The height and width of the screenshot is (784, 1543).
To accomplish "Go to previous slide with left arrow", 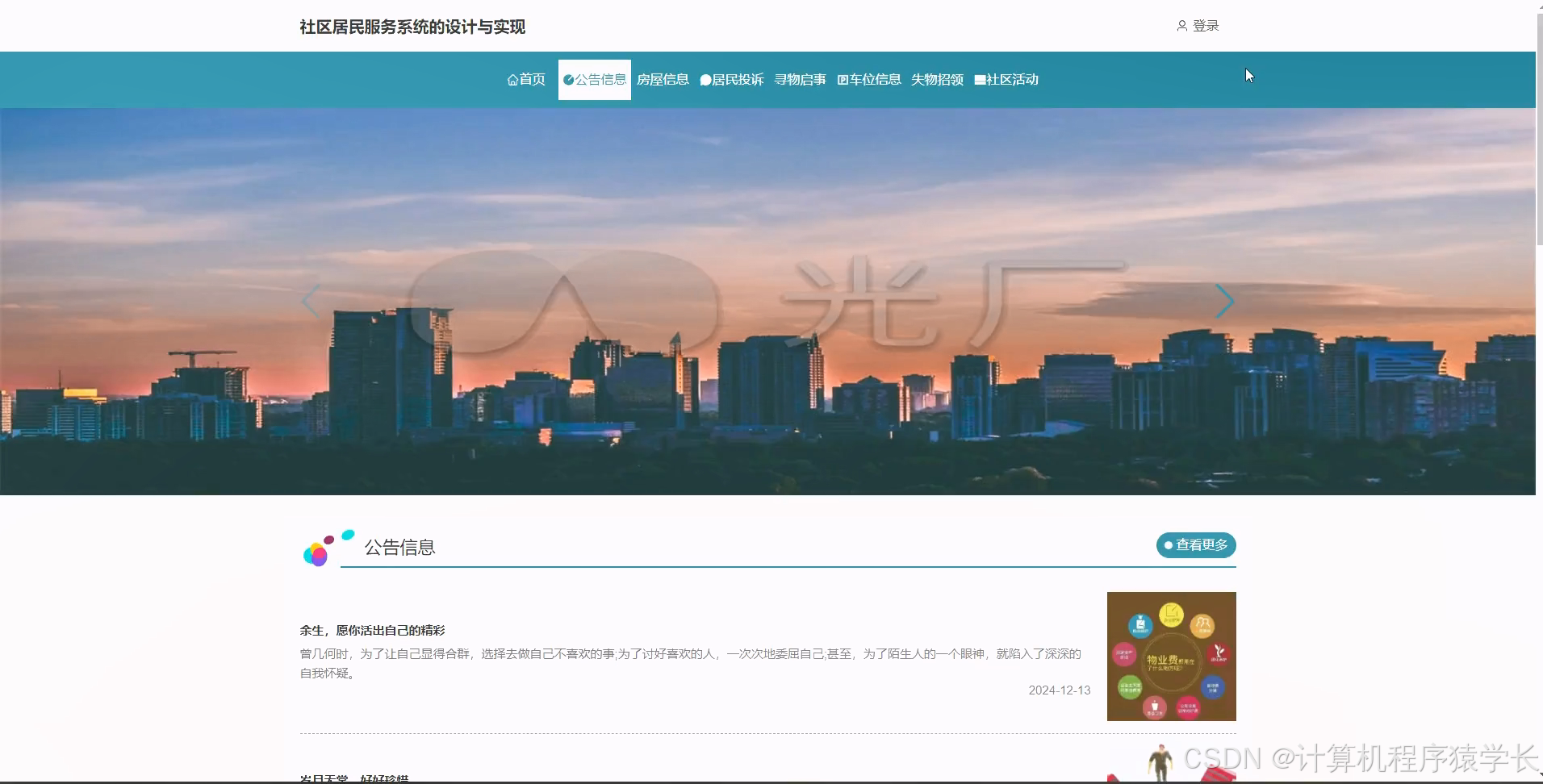I will click(x=312, y=301).
